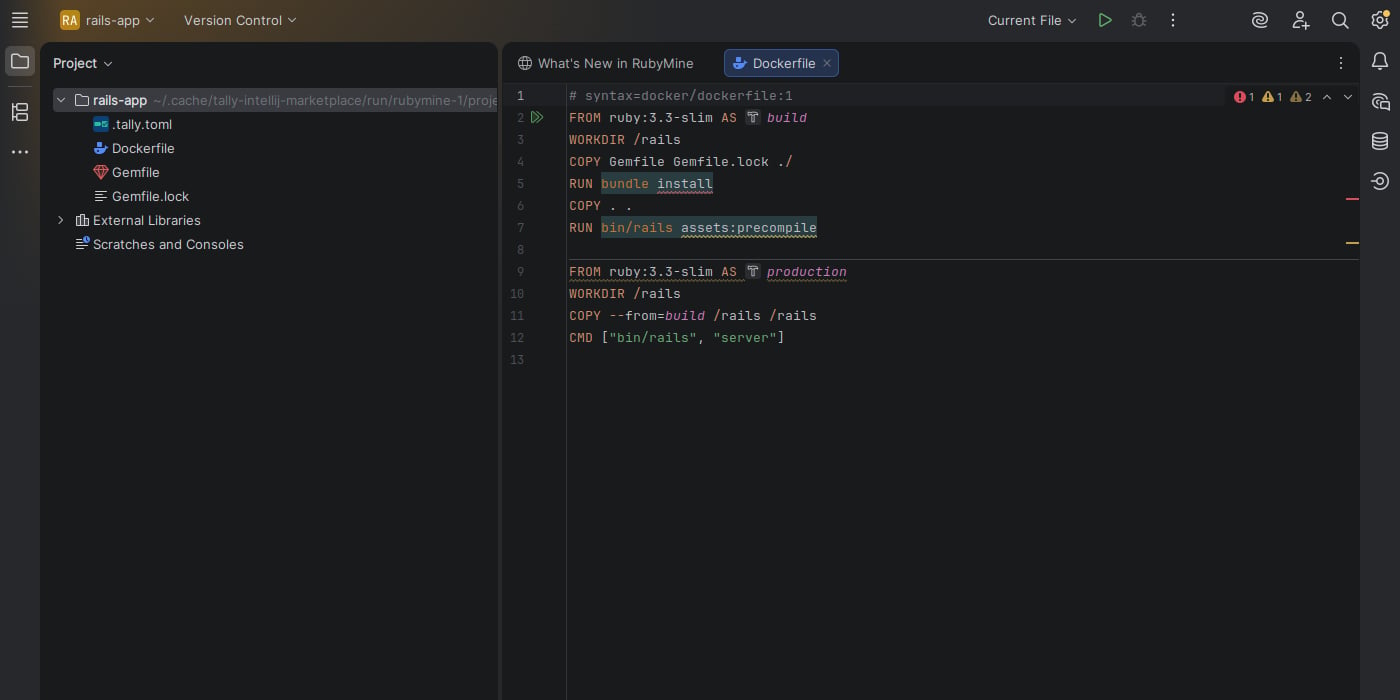The width and height of the screenshot is (1400, 700).
Task: Click the error count indicator
Action: (1244, 97)
